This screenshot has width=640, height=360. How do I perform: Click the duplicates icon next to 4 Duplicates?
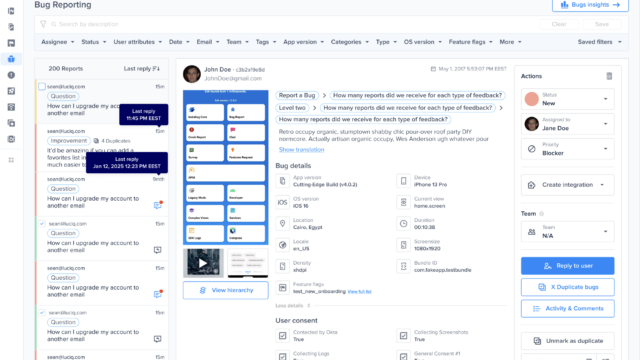coord(96,141)
